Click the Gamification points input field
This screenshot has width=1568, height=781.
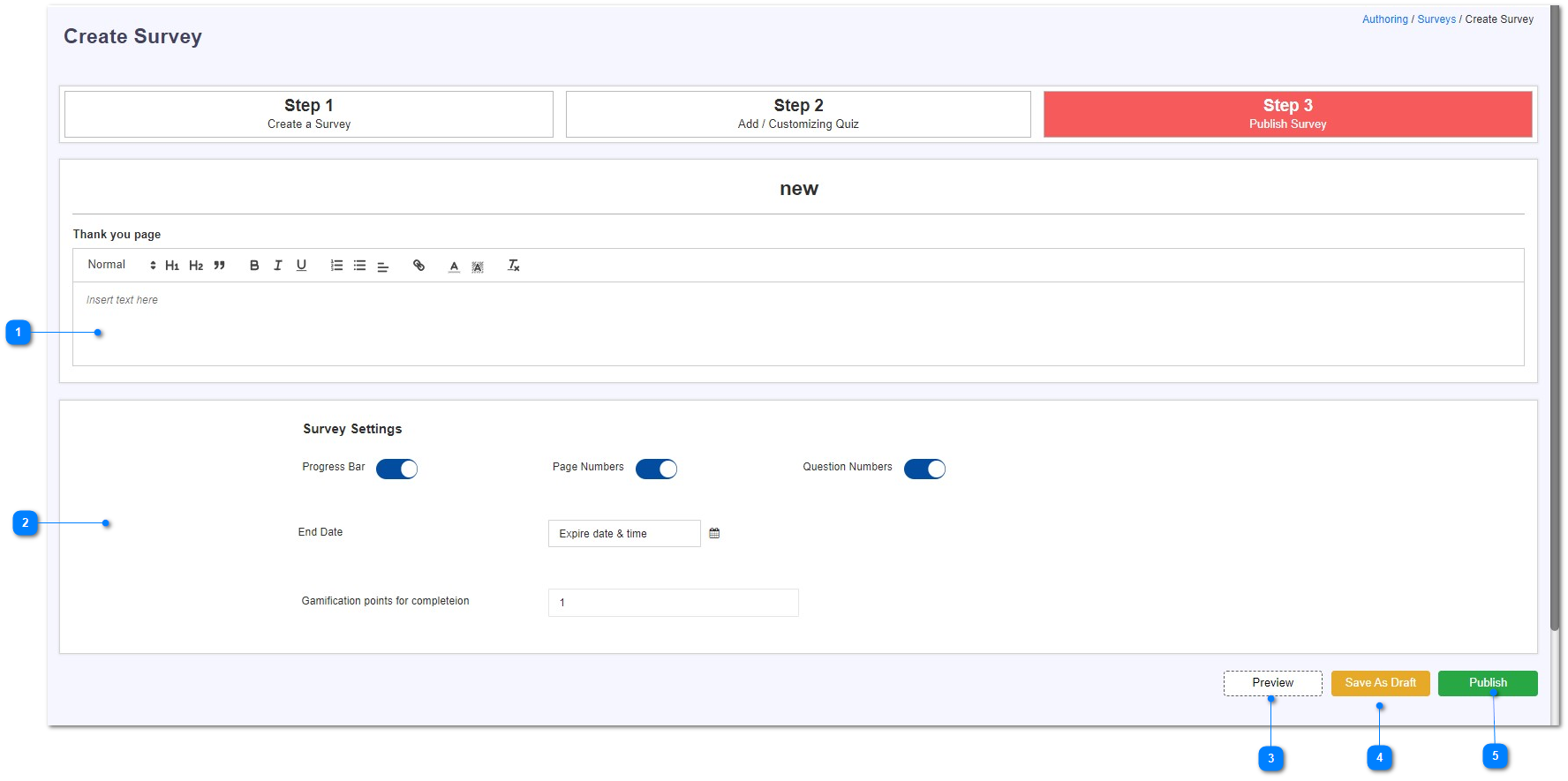(673, 603)
